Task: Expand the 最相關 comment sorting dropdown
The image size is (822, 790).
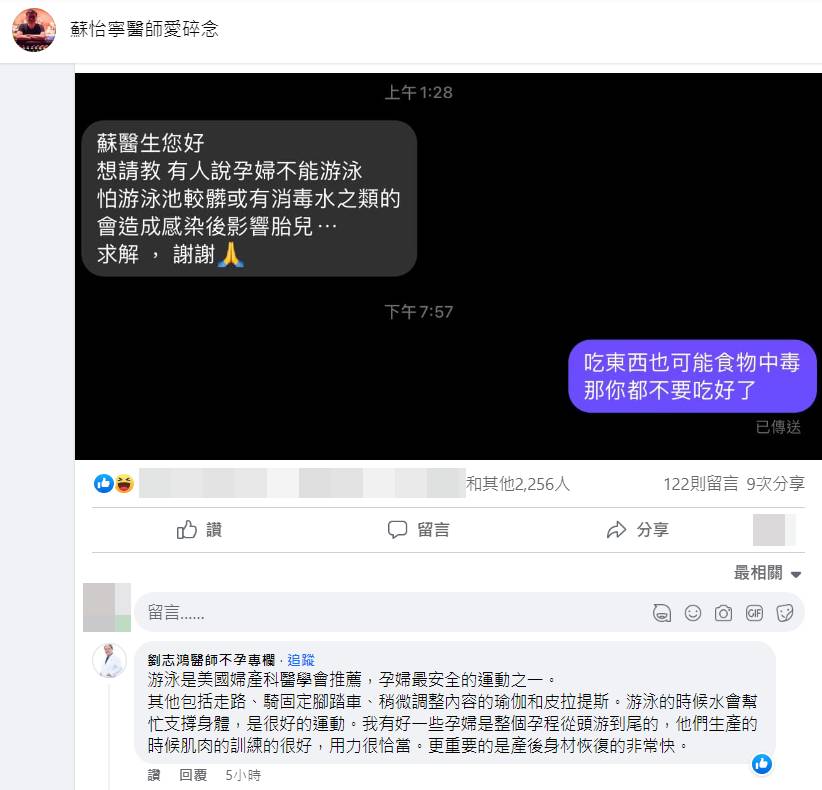Action: (x=767, y=573)
